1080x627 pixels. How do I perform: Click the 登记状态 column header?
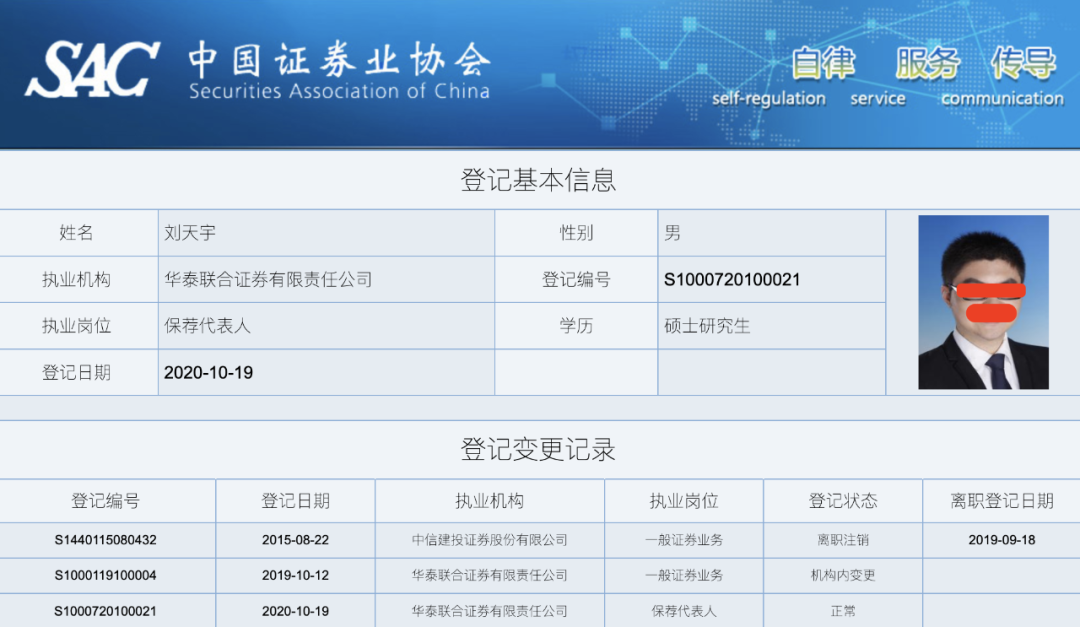pyautogui.click(x=843, y=501)
